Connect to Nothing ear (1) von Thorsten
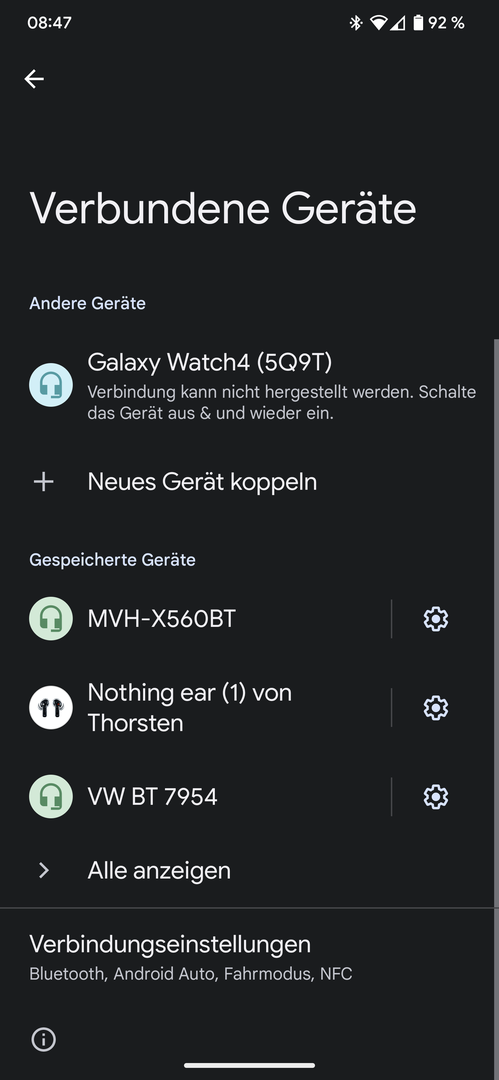The height and width of the screenshot is (1080, 499). 196,707
